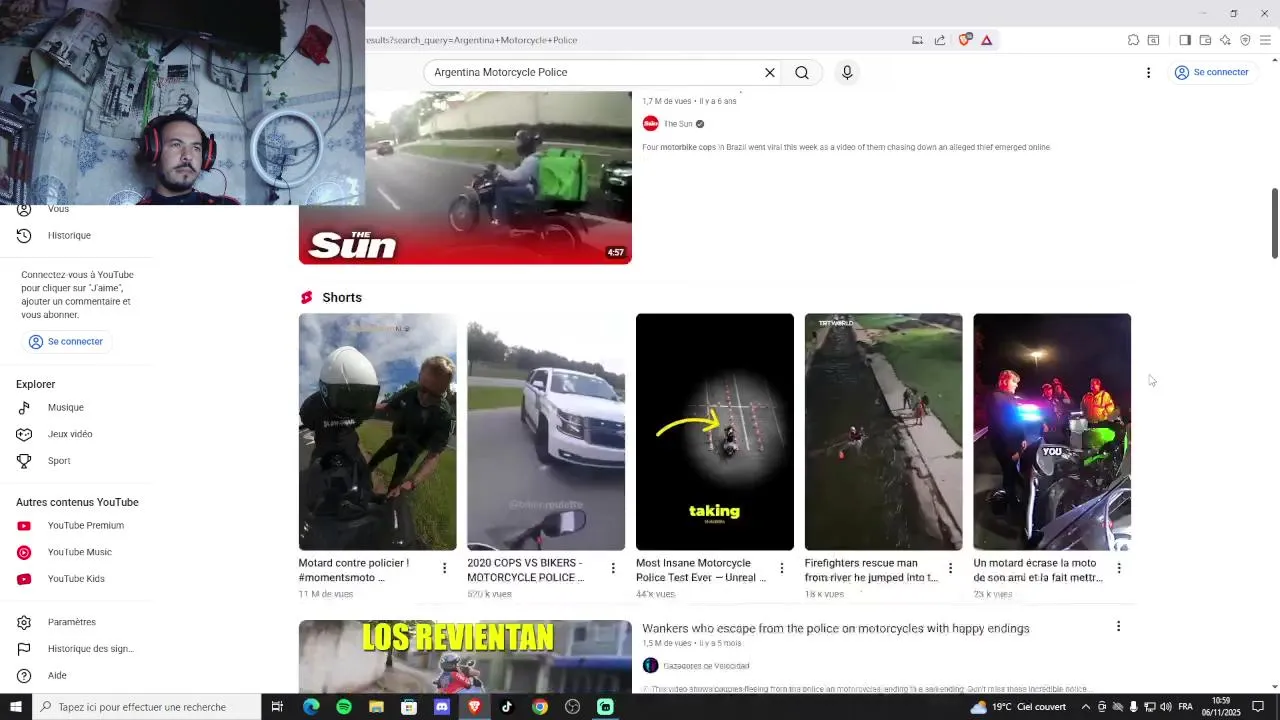The image size is (1280, 720).
Task: Open 'Wankers who escape from the police' title
Action: point(836,629)
